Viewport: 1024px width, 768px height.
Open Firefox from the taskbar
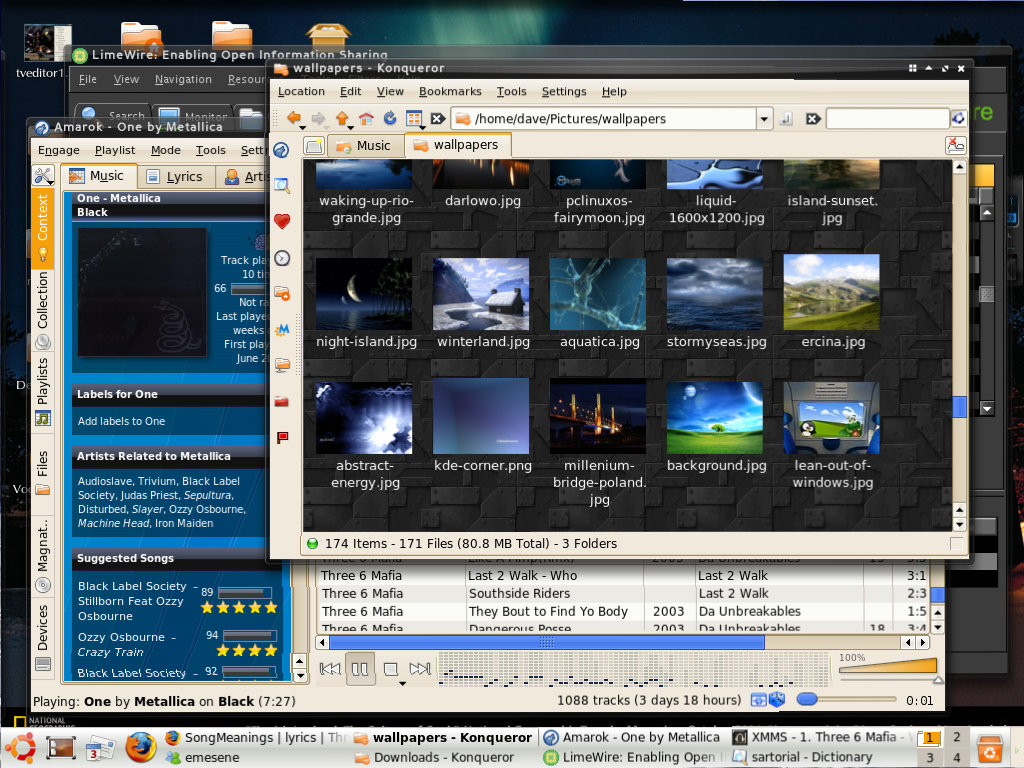point(140,747)
